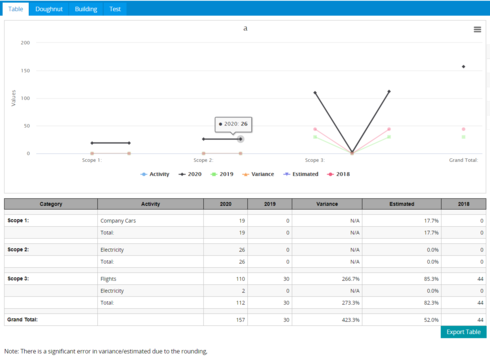The width and height of the screenshot is (490, 362).
Task: Click the 2018 Grand Total pink point
Action: (463, 129)
